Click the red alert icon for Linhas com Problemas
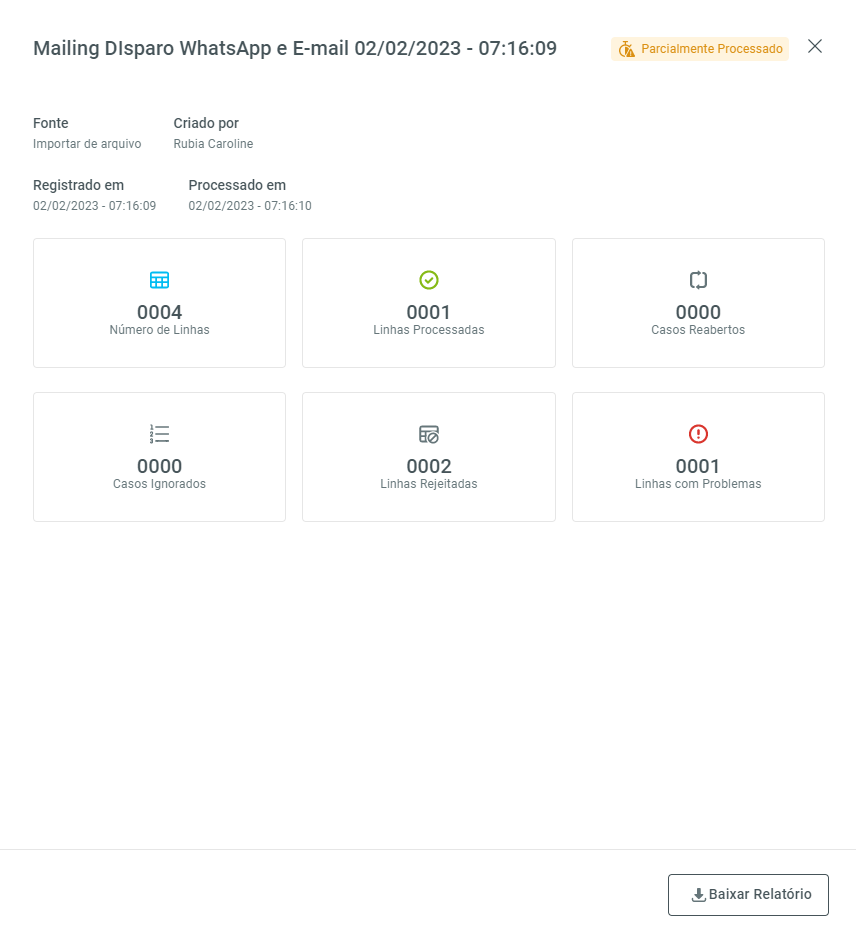Viewport: 856px width, 926px height. point(698,434)
